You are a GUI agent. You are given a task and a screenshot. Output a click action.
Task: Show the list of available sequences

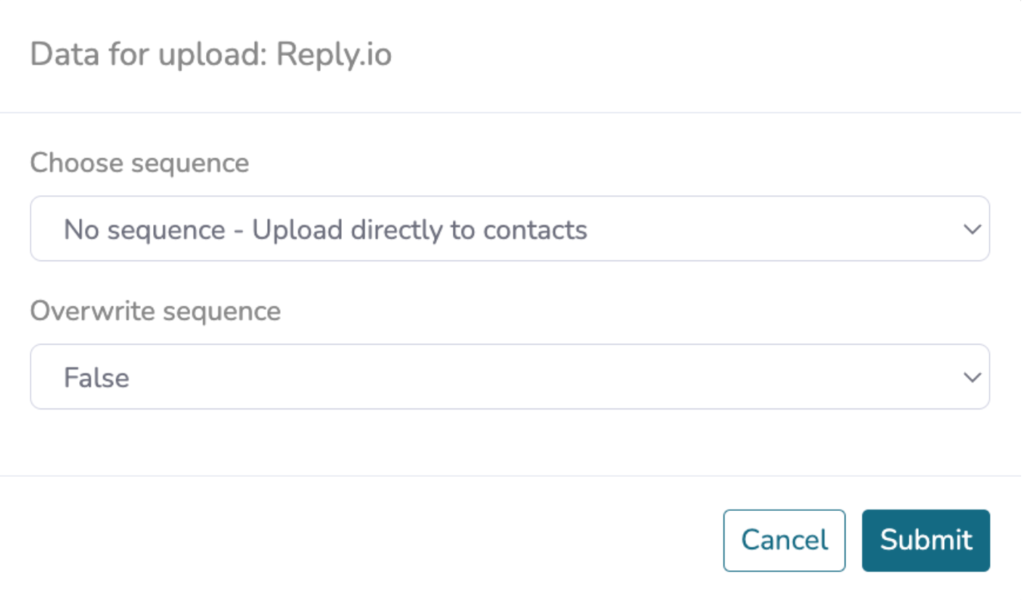509,229
